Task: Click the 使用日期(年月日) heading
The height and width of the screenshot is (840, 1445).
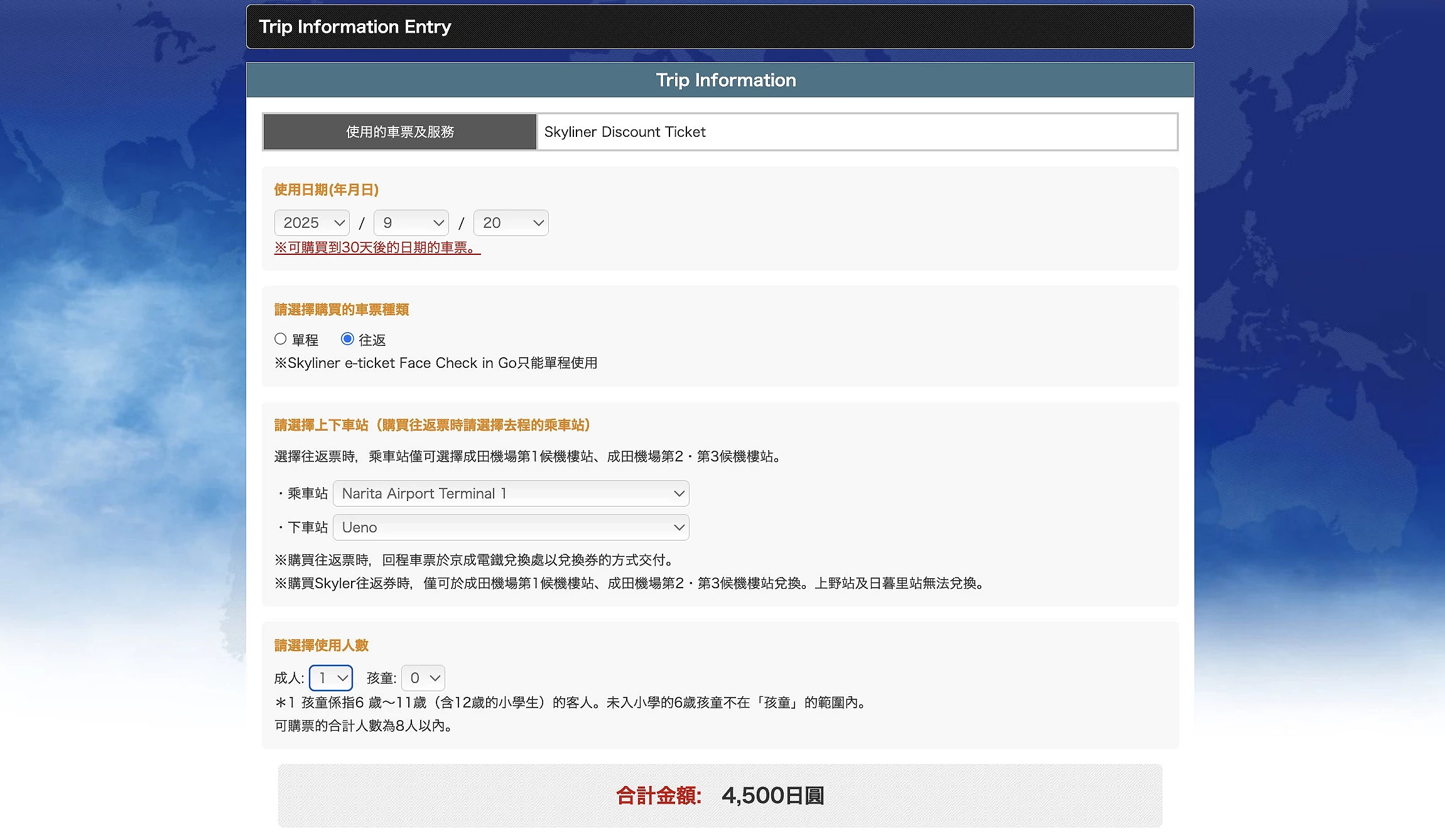Action: (x=327, y=190)
